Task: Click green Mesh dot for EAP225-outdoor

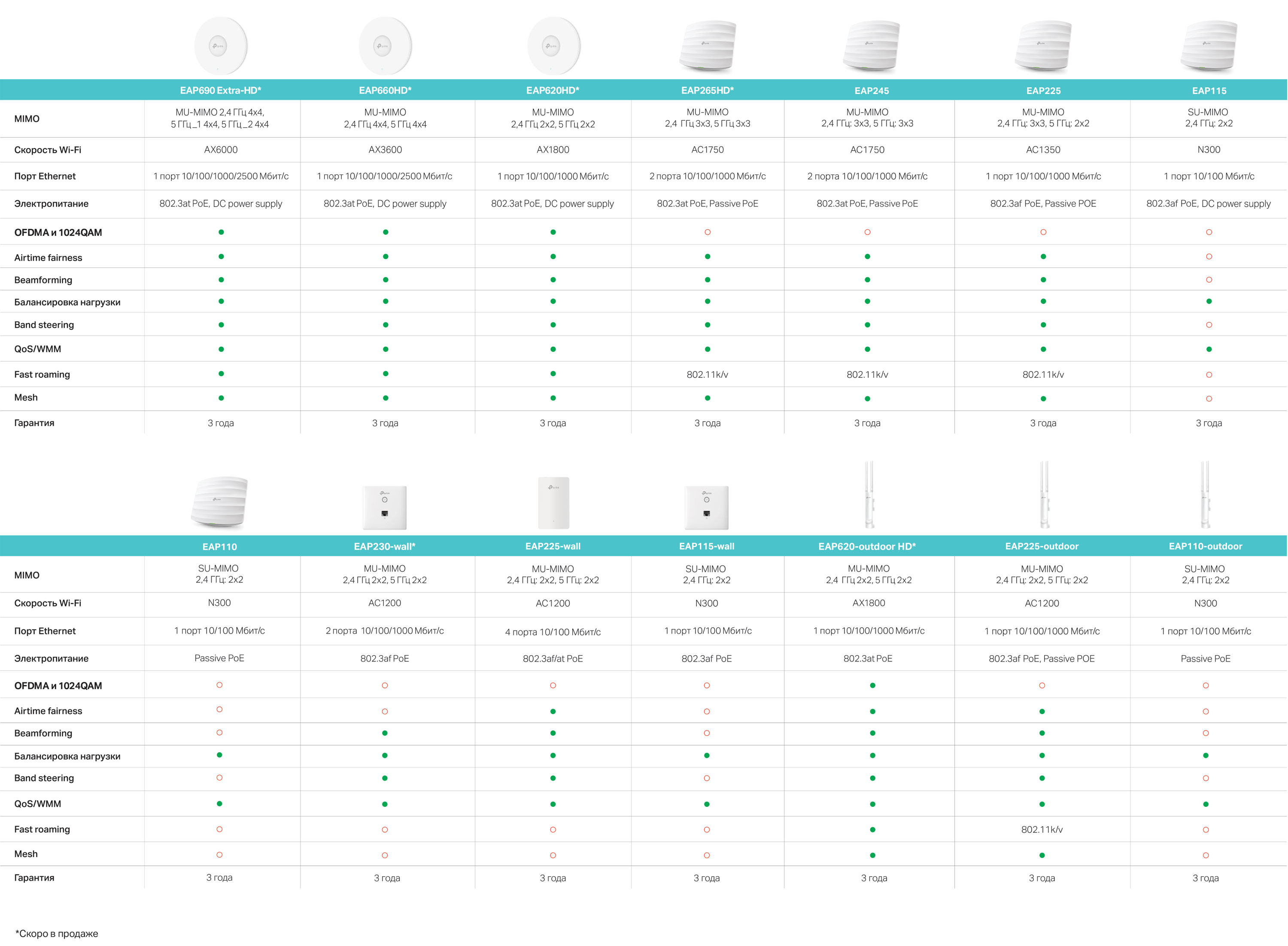Action: point(1042,855)
